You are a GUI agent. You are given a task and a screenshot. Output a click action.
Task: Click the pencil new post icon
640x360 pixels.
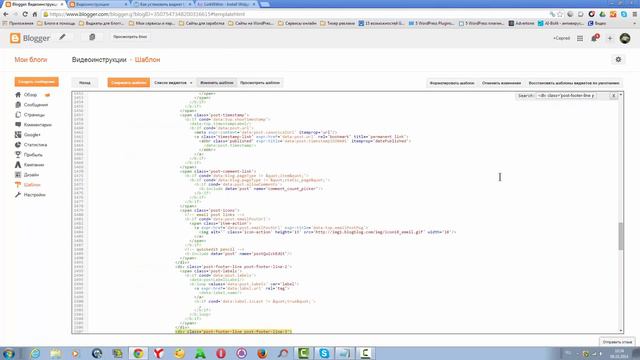[62, 37]
